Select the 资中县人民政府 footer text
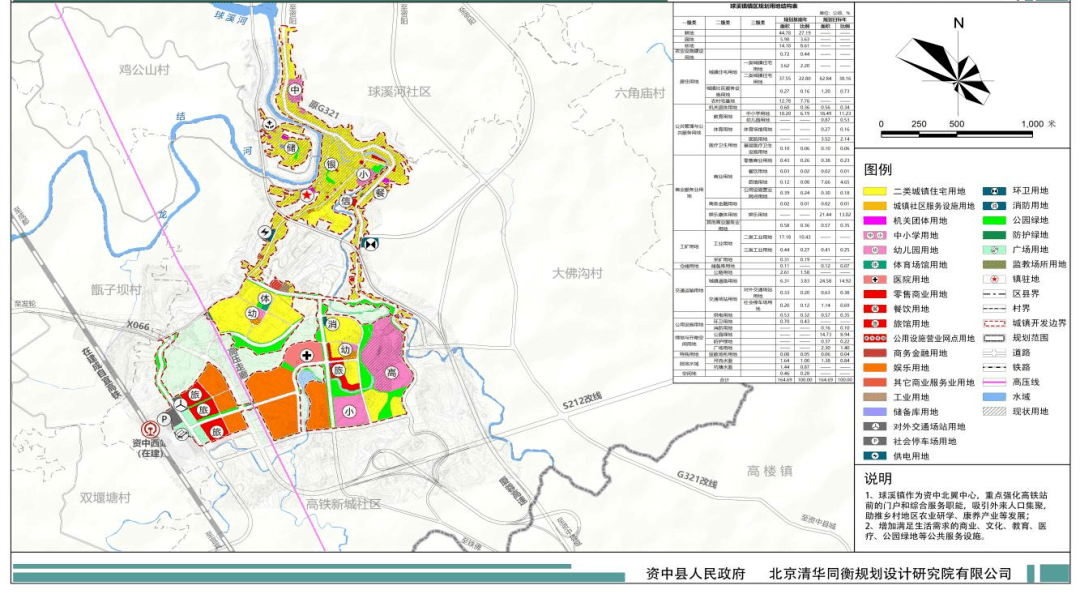The height and width of the screenshot is (594, 1080). 696,573
